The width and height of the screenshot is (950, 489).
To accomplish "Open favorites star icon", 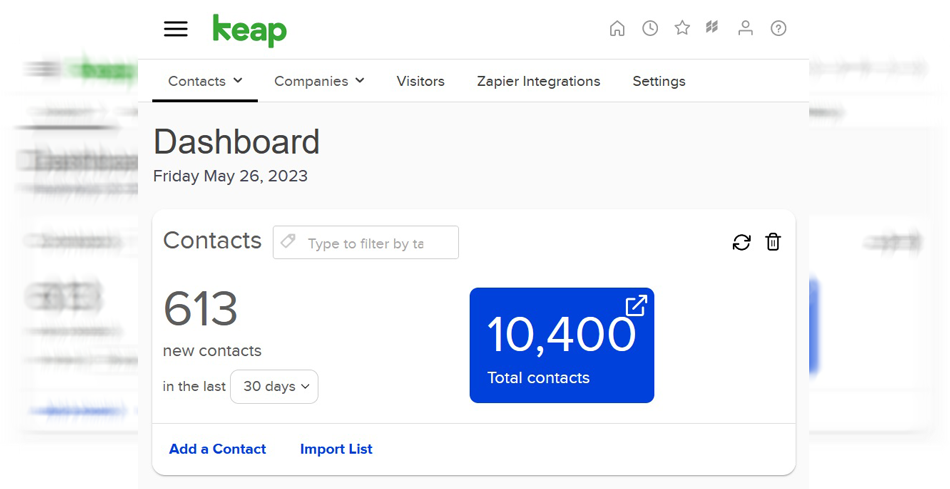I will tap(682, 28).
